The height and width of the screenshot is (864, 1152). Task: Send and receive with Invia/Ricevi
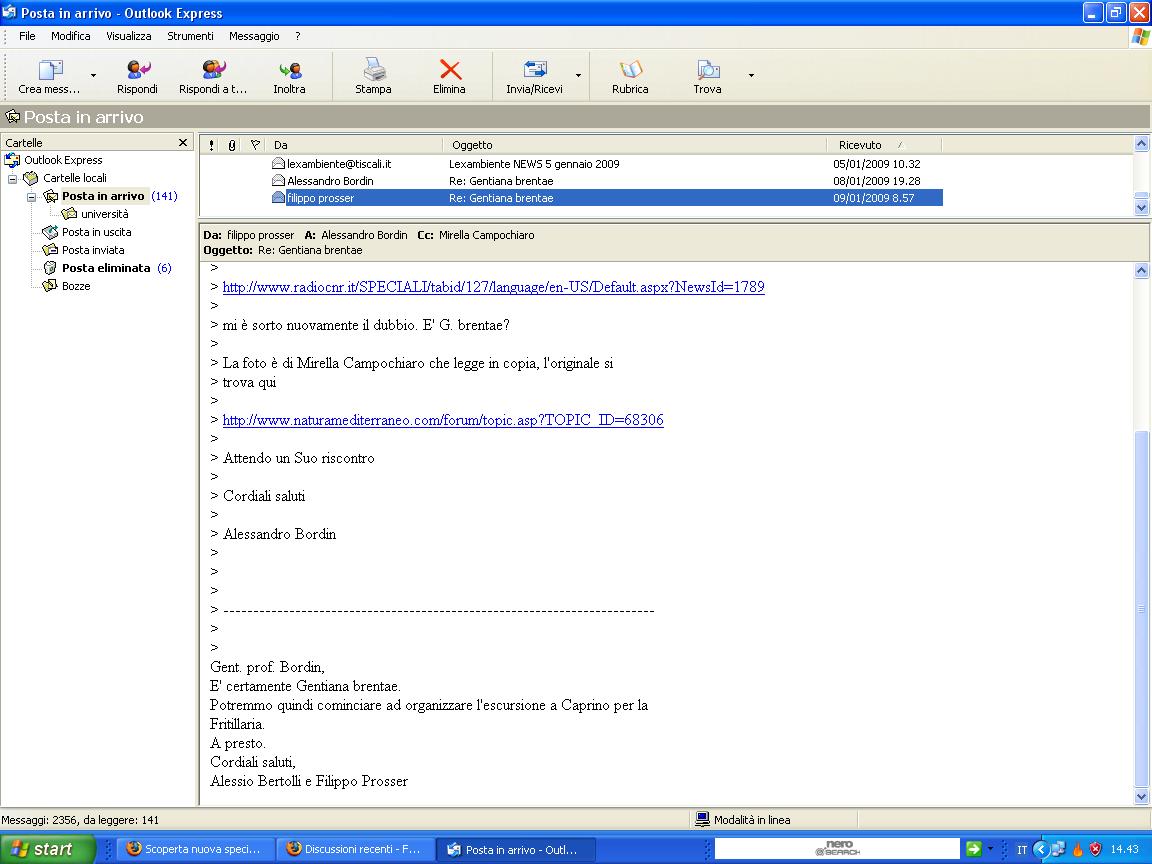tap(535, 76)
